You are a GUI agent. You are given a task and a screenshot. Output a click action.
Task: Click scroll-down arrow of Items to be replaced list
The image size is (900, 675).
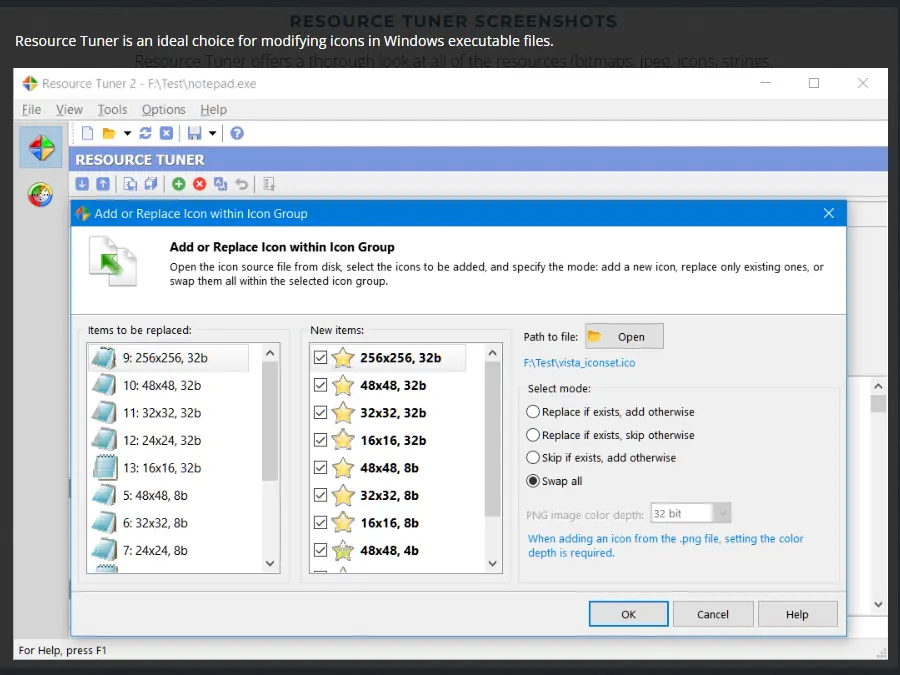270,564
